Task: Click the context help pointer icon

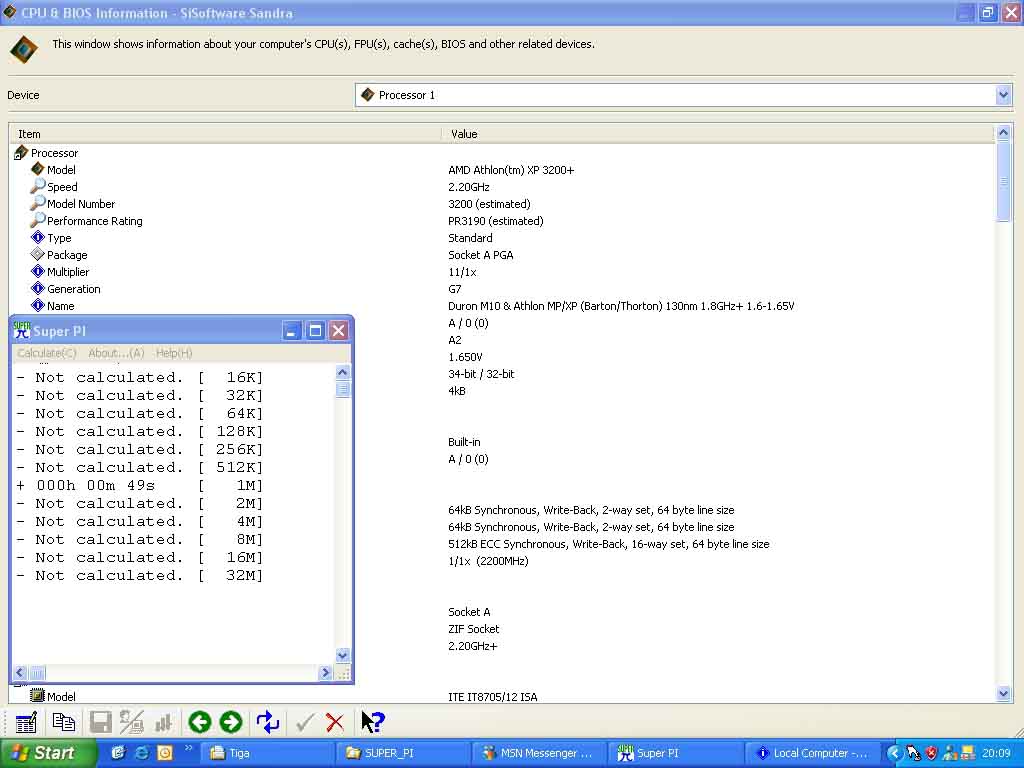Action: [x=373, y=722]
